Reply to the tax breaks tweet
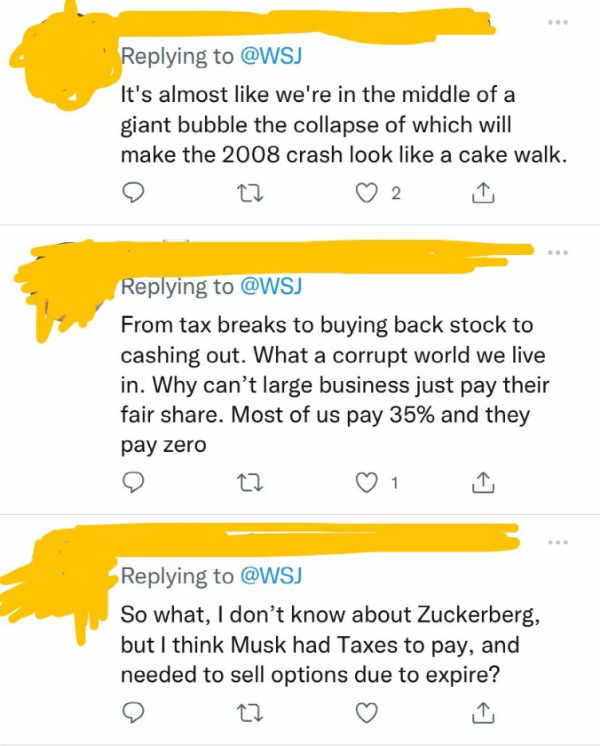The width and height of the screenshot is (600, 746). pos(132,484)
